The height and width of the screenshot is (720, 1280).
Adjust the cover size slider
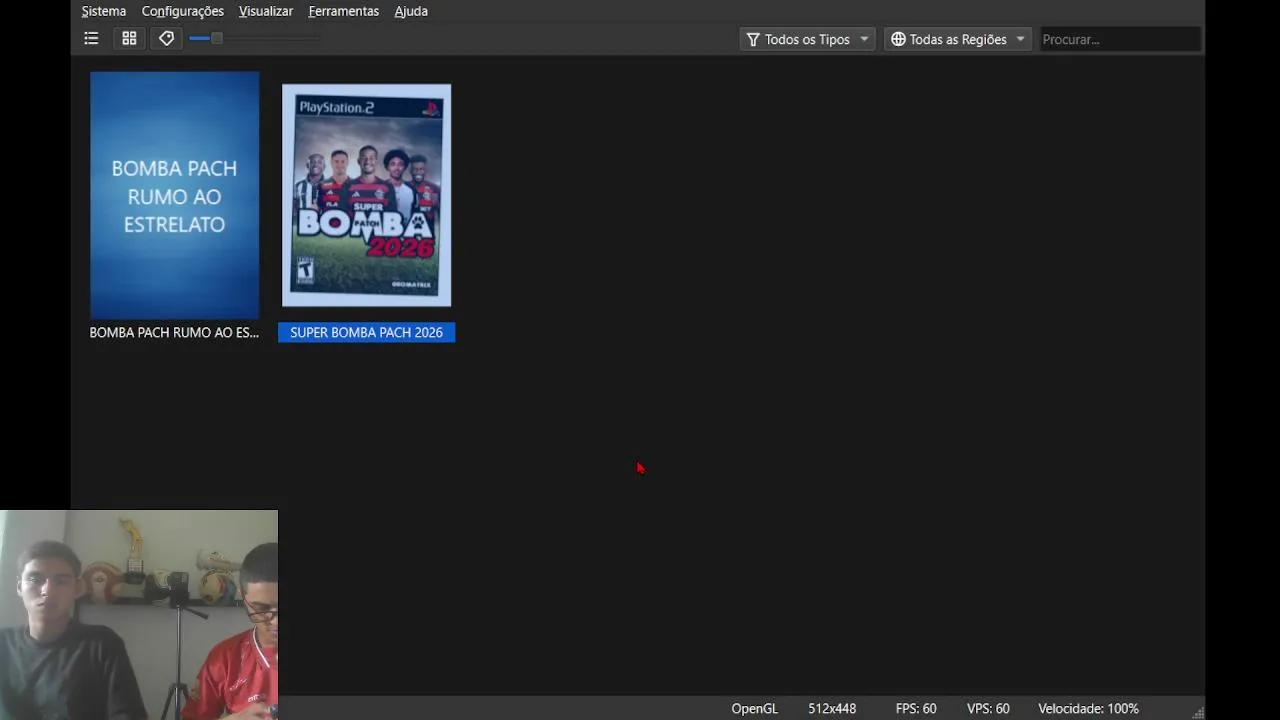pos(255,38)
